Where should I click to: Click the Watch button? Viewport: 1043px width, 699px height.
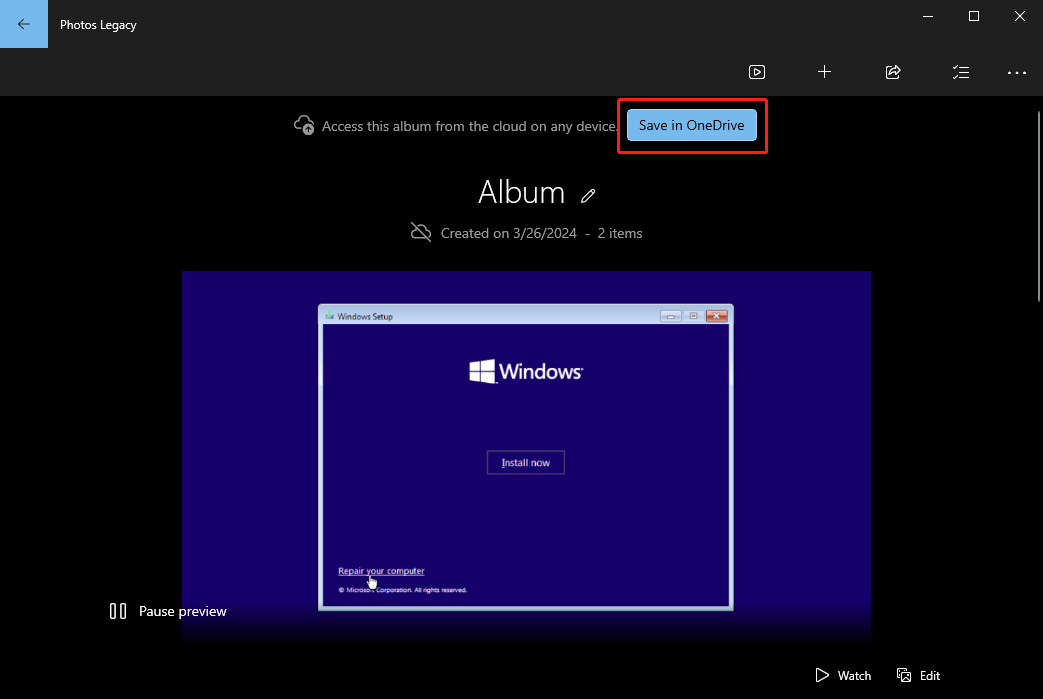(x=843, y=675)
